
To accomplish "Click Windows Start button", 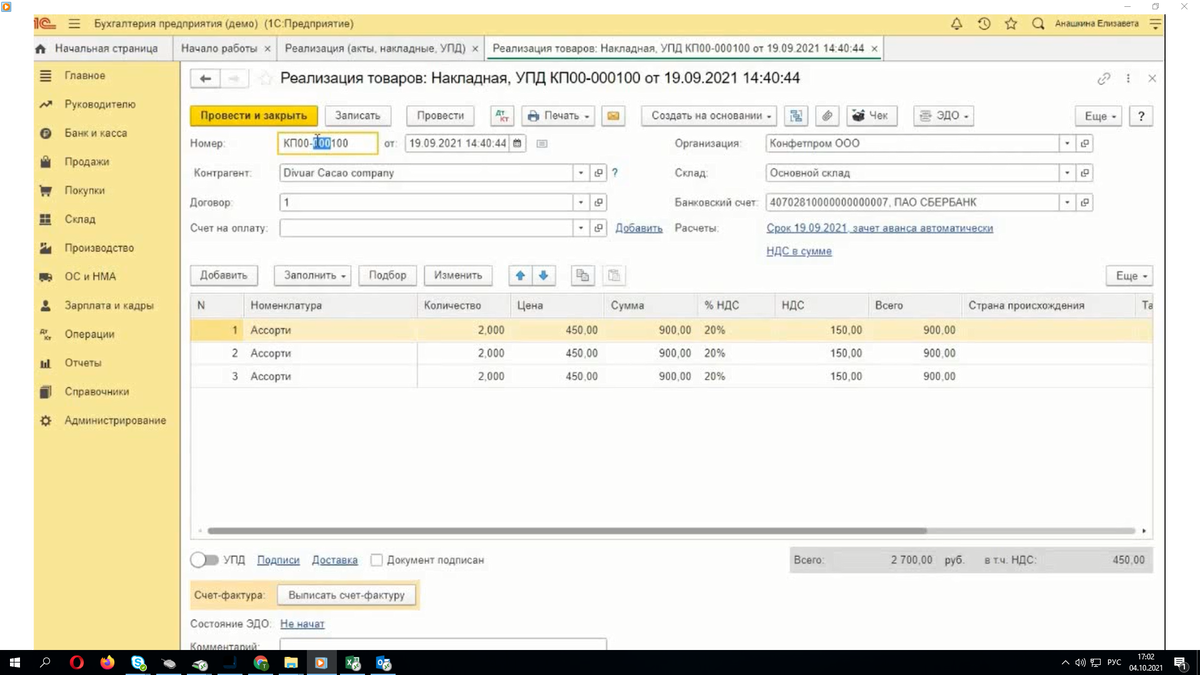I will click(15, 662).
